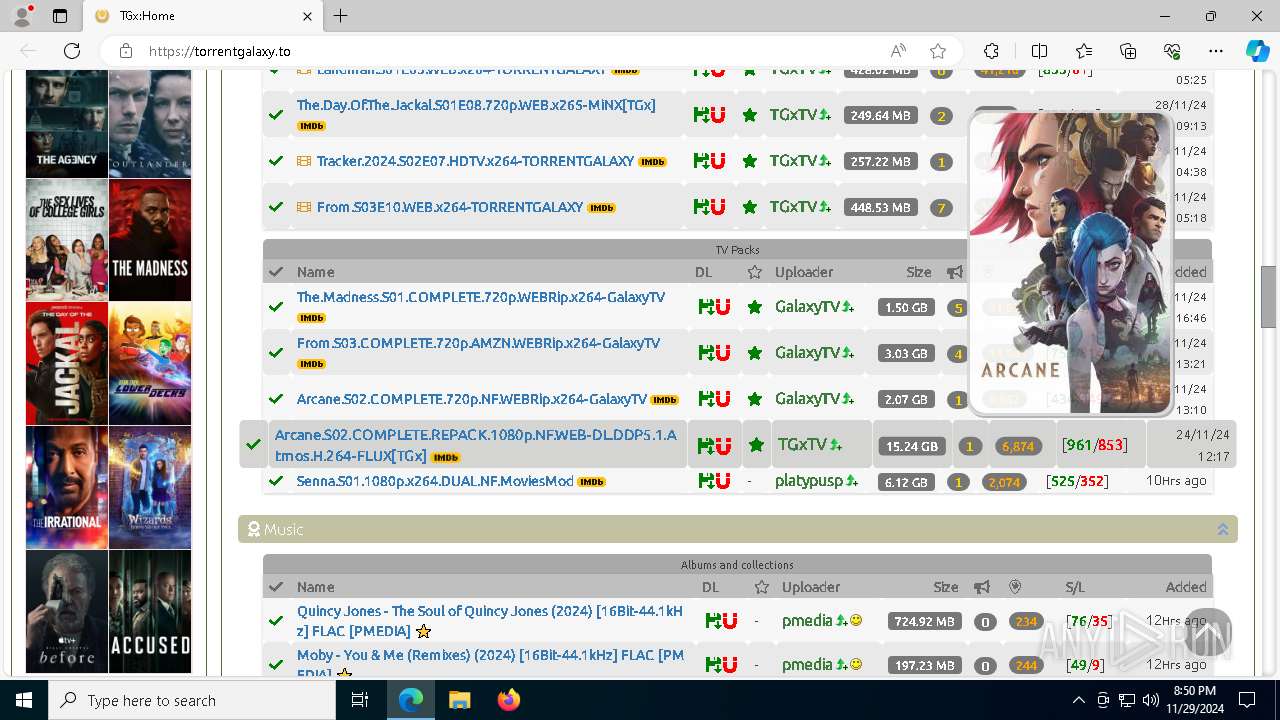Open pmedia uploader link for Moby album
The image size is (1280, 720).
point(807,665)
